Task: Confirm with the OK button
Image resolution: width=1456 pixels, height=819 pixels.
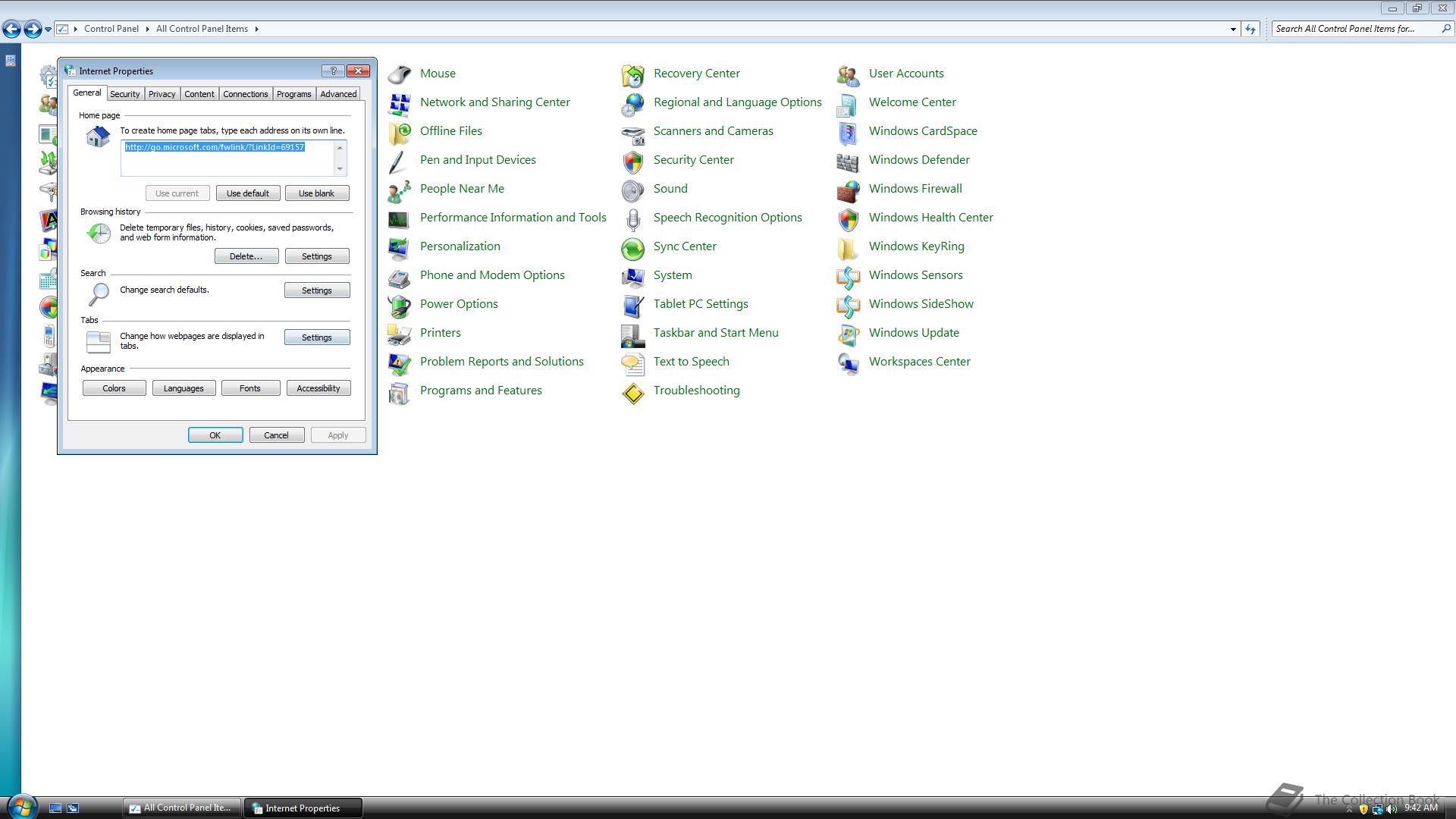Action: point(215,435)
